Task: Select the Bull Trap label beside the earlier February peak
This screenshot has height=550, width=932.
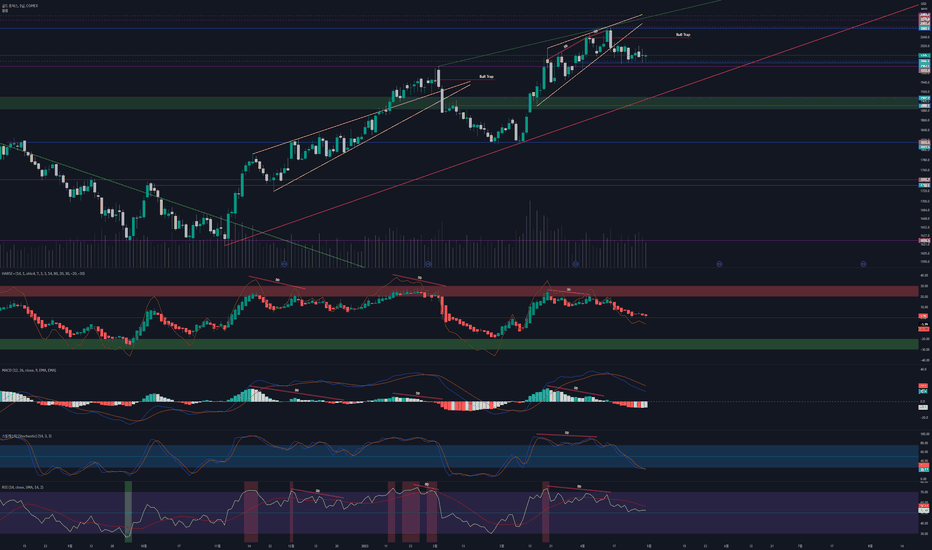Action: click(486, 77)
